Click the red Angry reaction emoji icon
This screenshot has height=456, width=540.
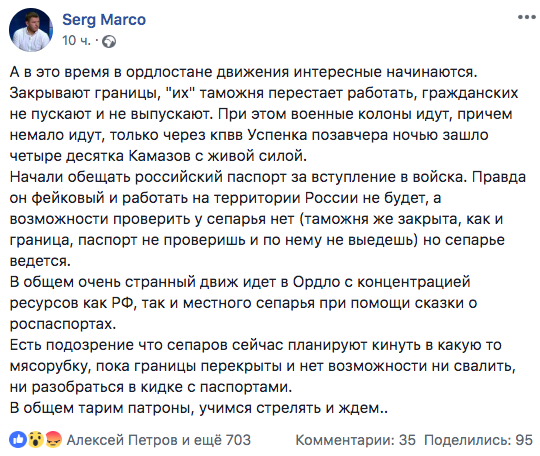click(x=53, y=439)
